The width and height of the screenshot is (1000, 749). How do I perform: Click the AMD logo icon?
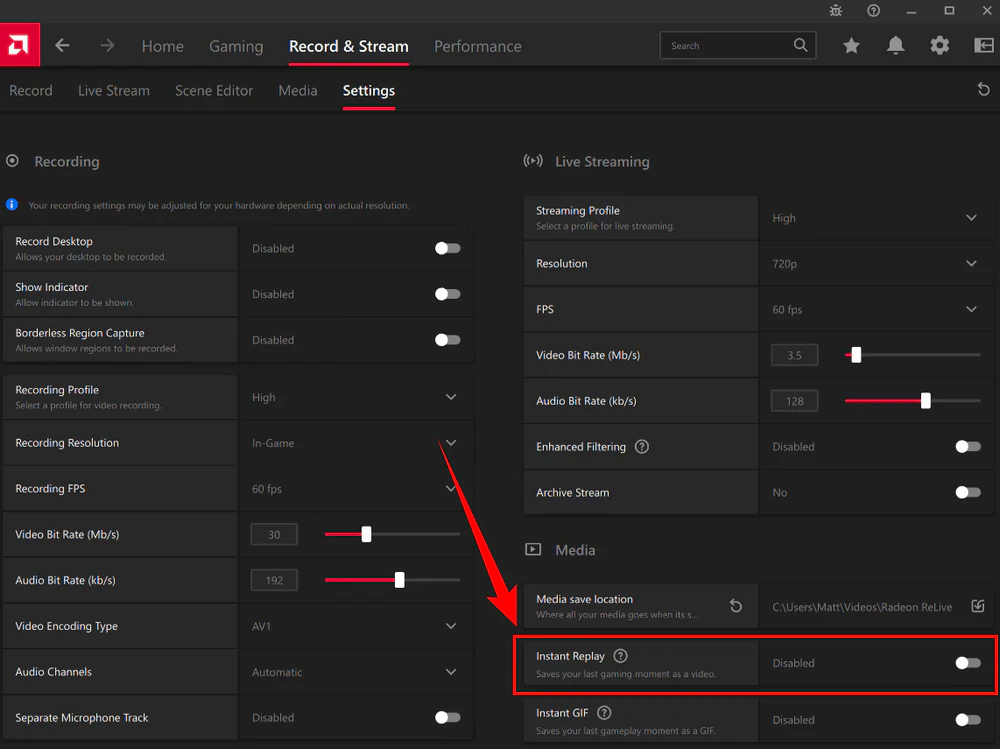coord(19,45)
